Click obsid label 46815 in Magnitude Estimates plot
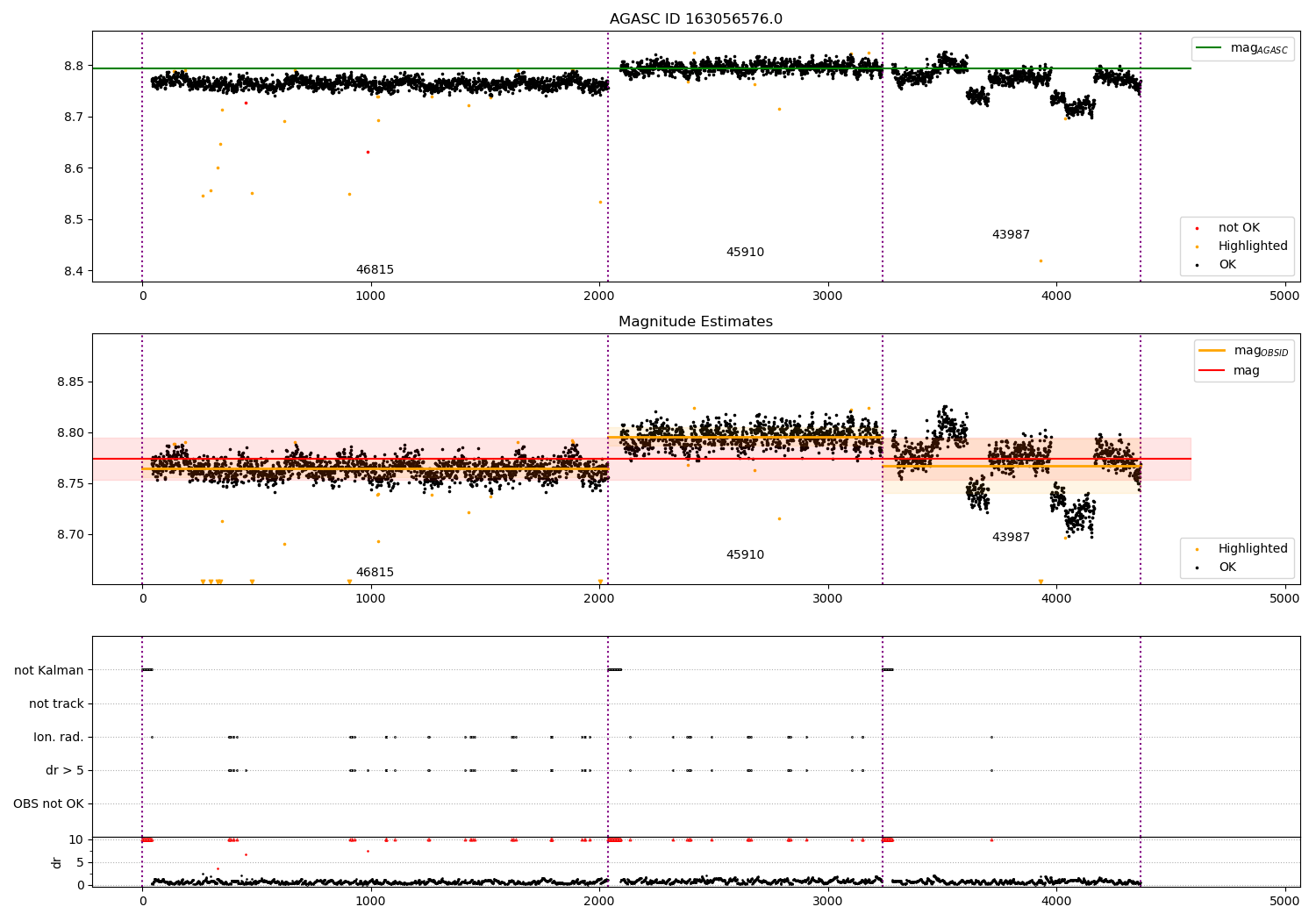1316x921 pixels. pyautogui.click(x=375, y=573)
